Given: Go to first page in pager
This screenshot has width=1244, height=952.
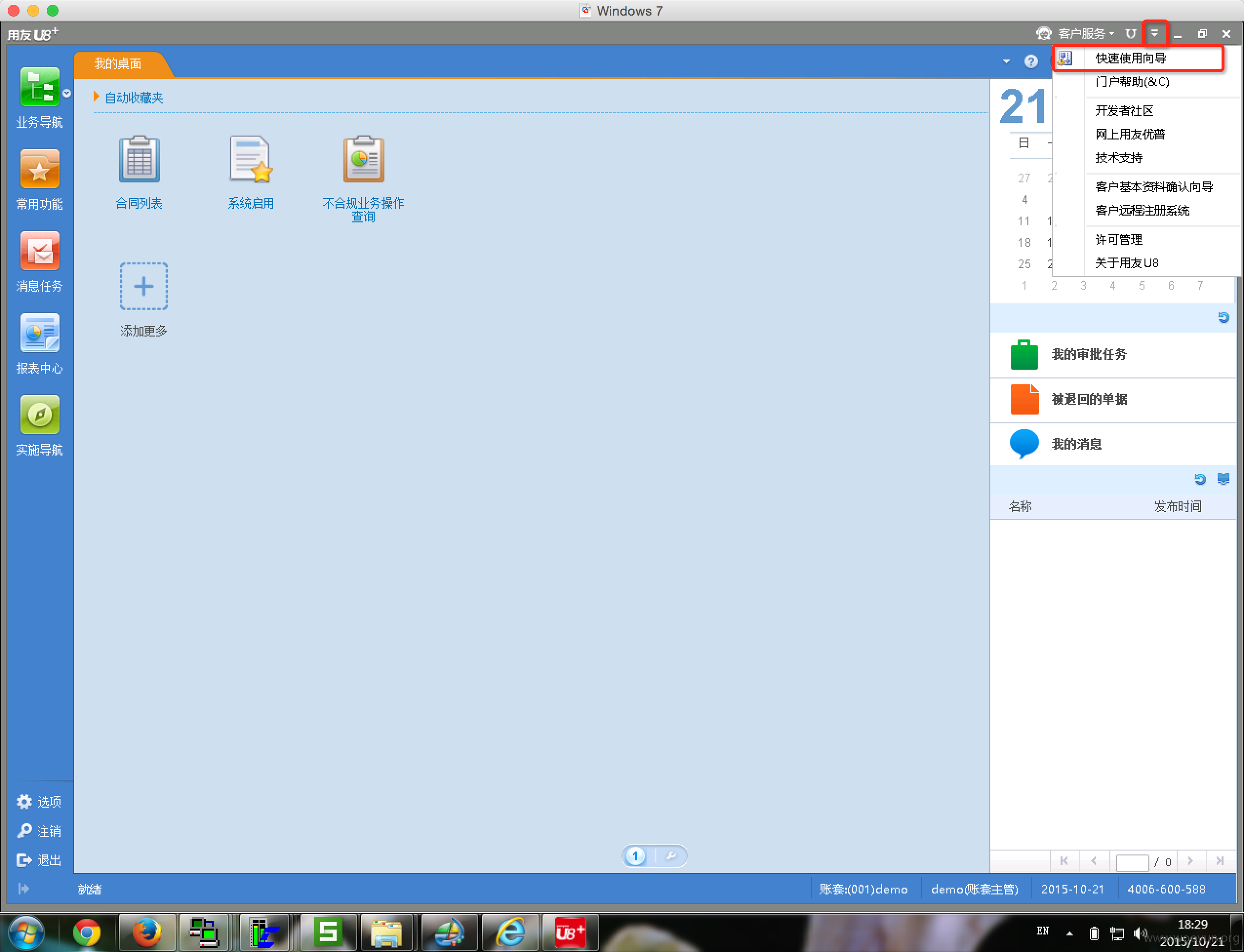Looking at the screenshot, I should [x=1064, y=861].
